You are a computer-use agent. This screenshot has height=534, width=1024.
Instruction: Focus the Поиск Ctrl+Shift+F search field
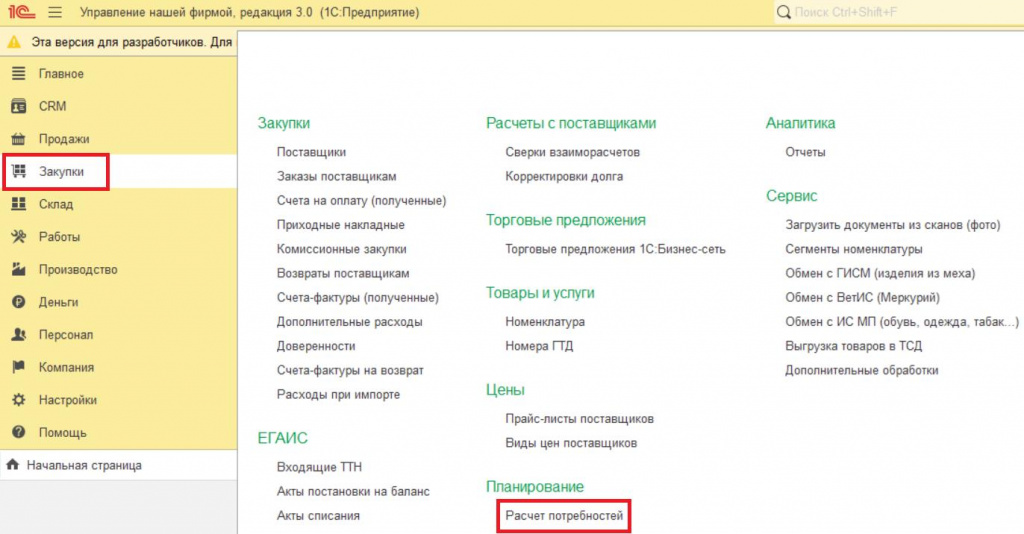click(x=898, y=12)
